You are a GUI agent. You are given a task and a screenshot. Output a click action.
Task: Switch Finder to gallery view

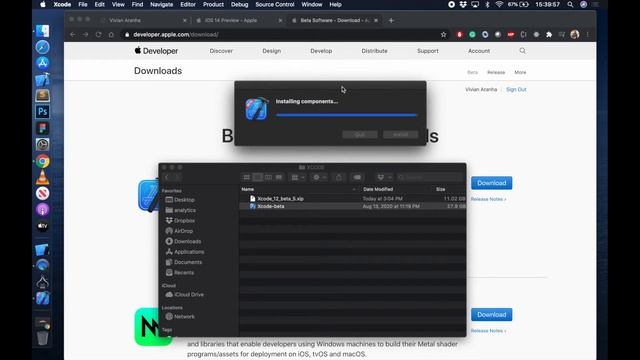279,177
